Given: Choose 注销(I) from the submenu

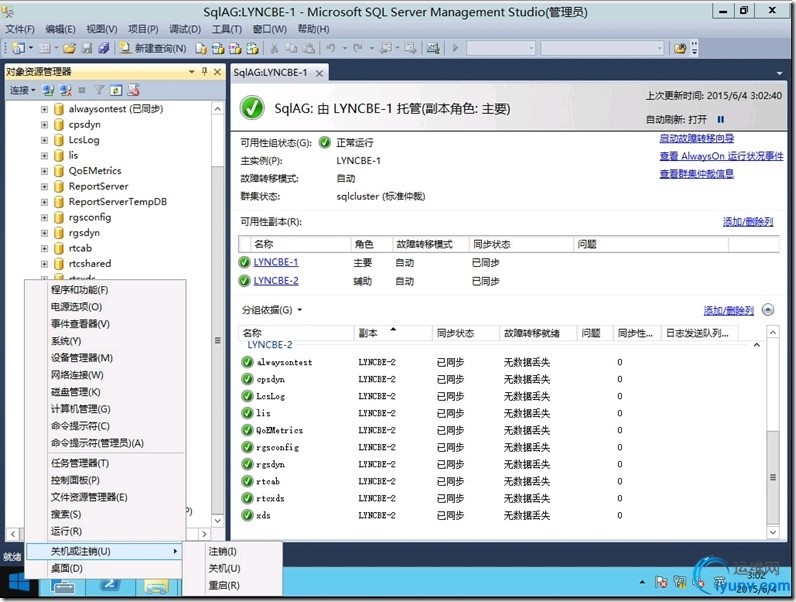Looking at the screenshot, I should 222,552.
